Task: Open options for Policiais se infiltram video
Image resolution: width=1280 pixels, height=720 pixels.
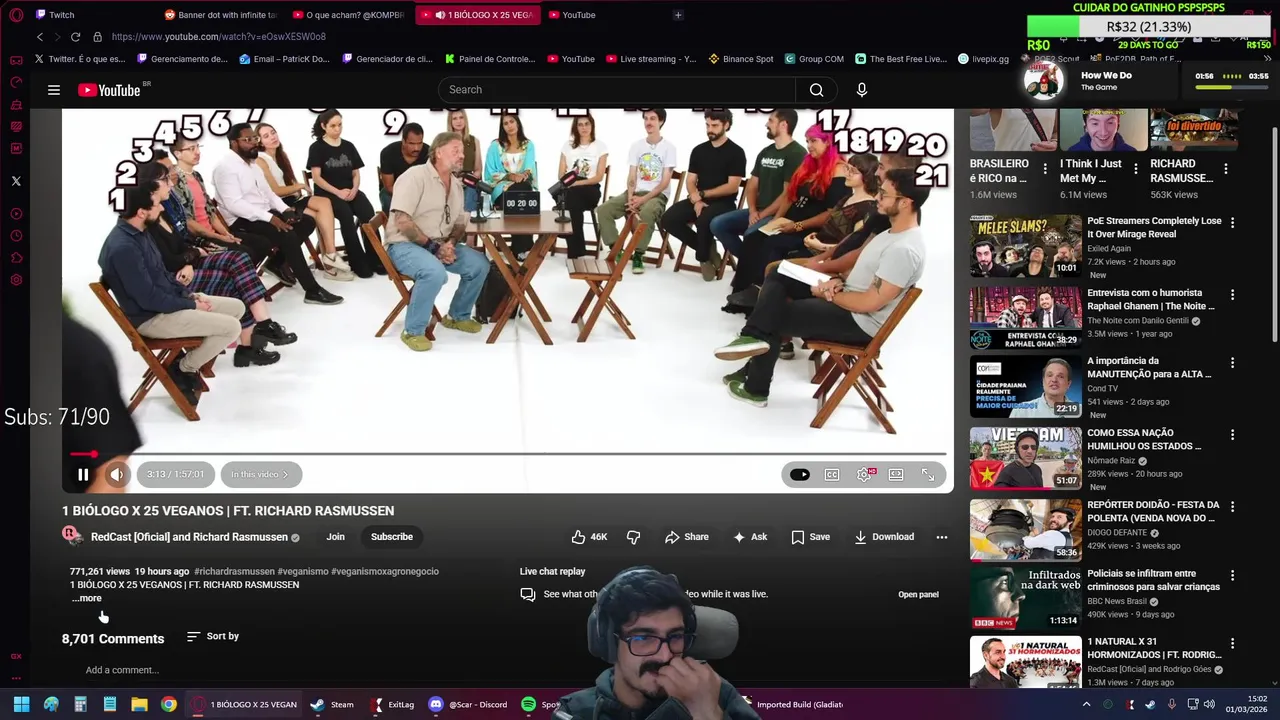Action: (1232, 577)
